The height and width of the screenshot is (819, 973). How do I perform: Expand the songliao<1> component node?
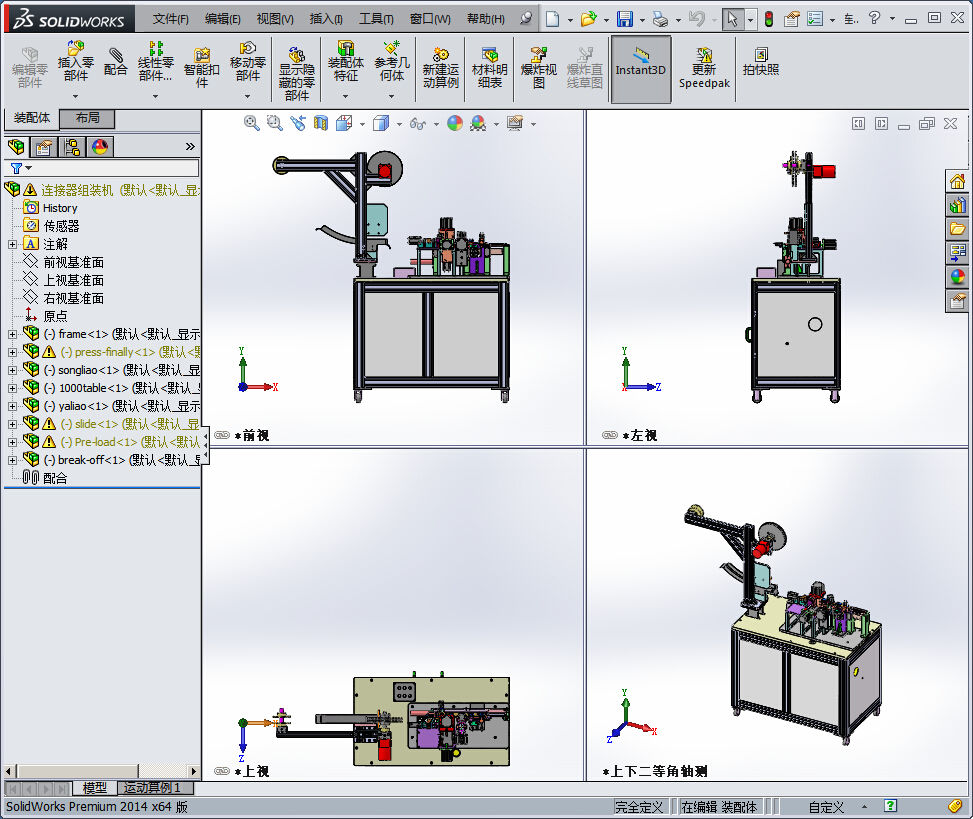tap(12, 370)
